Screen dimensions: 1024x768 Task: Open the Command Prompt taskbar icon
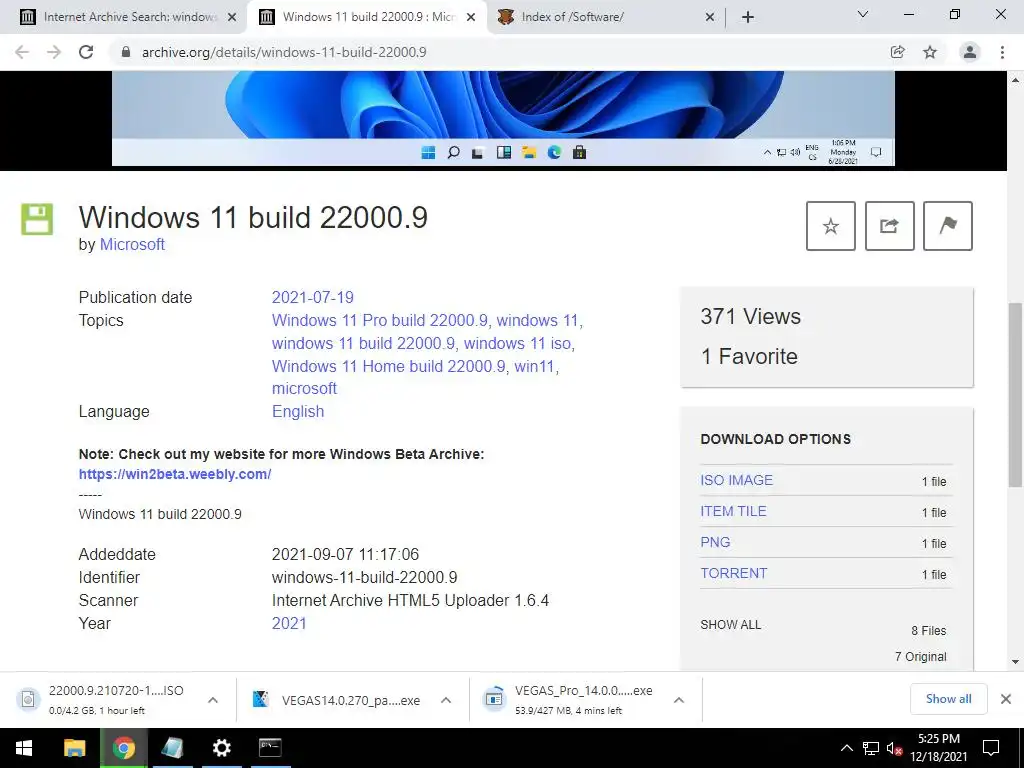[x=270, y=748]
